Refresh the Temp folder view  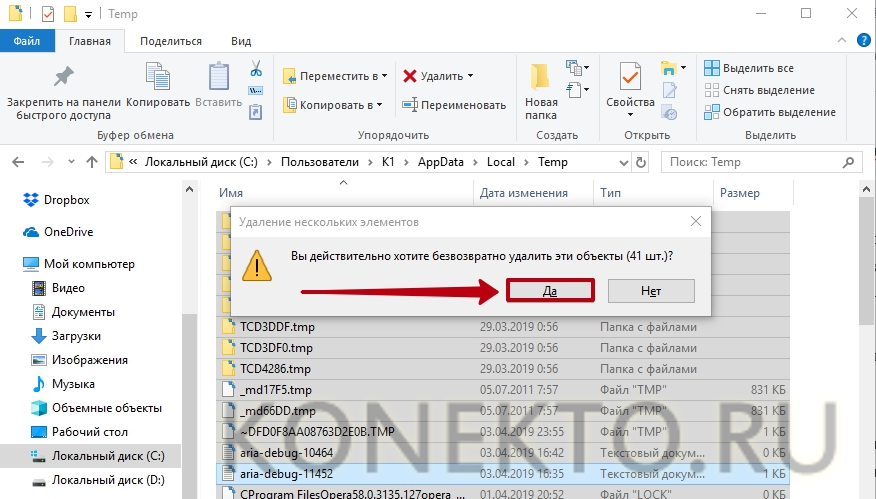coord(641,162)
